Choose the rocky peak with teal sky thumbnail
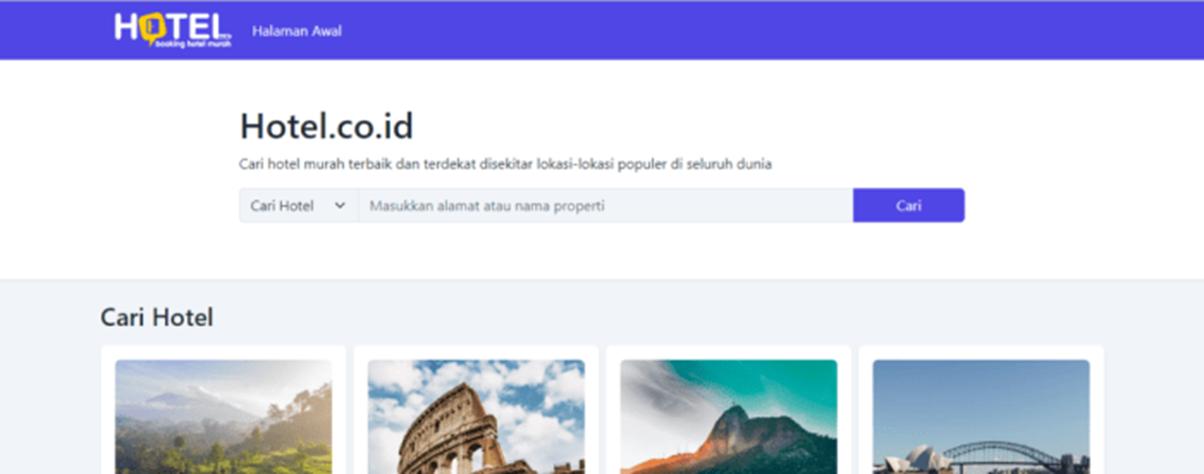The image size is (1204, 474). click(728, 420)
